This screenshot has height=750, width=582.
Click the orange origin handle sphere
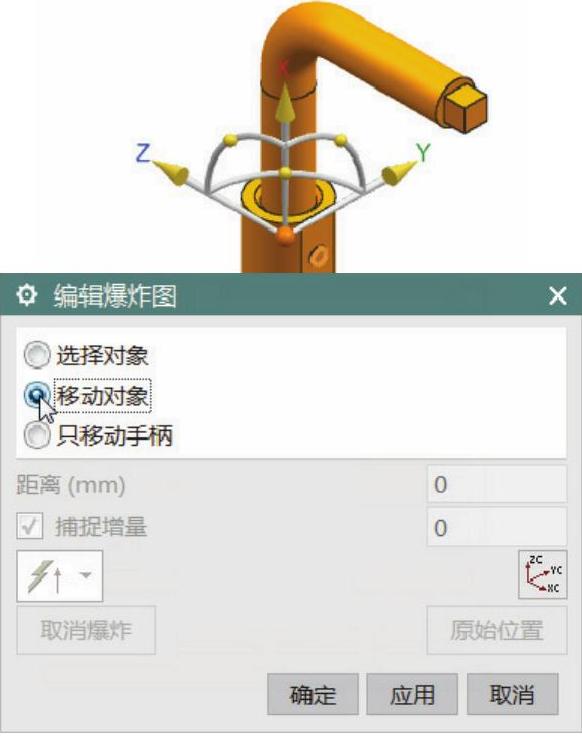[x=285, y=235]
